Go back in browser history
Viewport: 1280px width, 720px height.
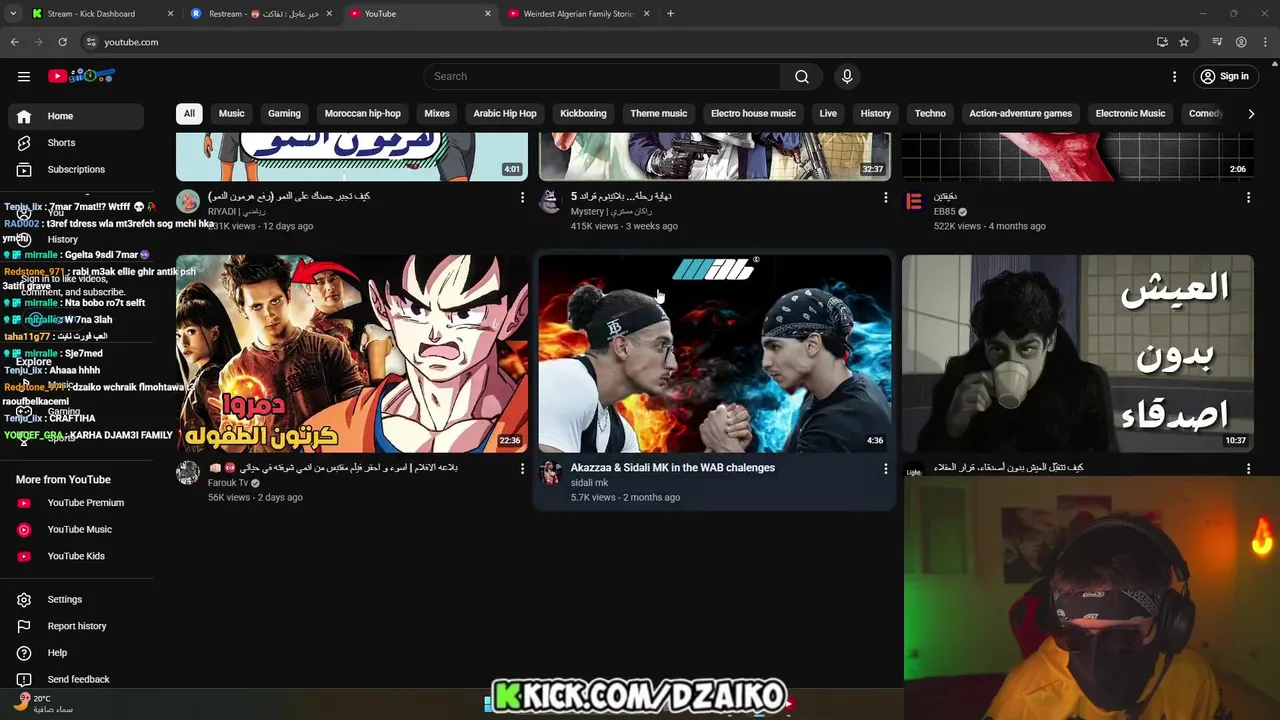14,42
